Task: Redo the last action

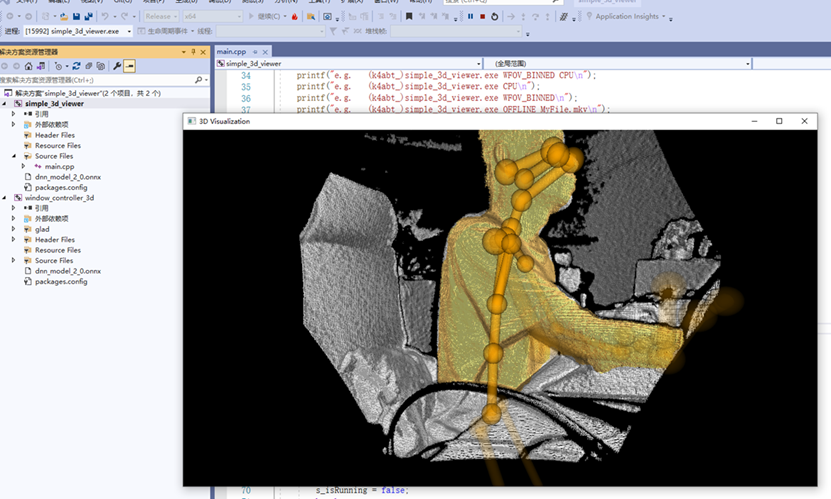Action: click(125, 16)
